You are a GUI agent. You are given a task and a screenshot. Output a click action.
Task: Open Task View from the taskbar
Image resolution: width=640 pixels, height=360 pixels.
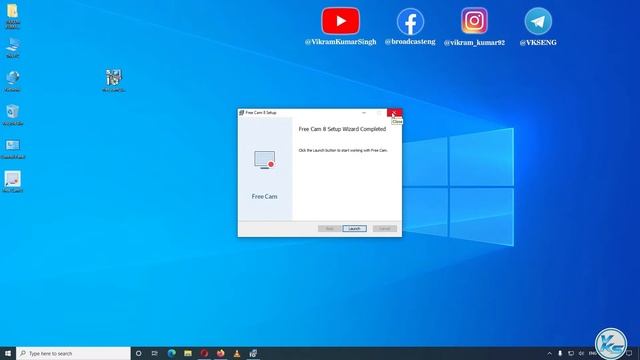[x=155, y=353]
